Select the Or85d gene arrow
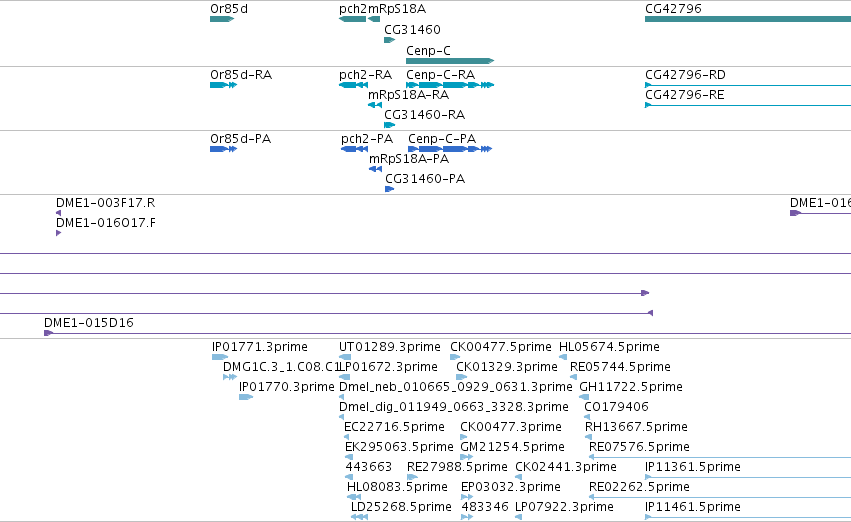The height and width of the screenshot is (522, 851). pyautogui.click(x=222, y=19)
